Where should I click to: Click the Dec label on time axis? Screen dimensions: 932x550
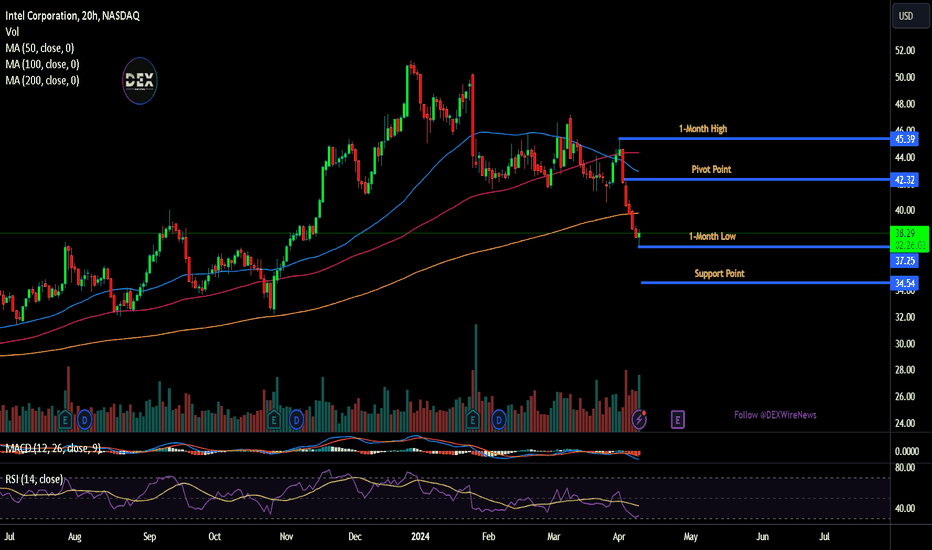[x=354, y=537]
